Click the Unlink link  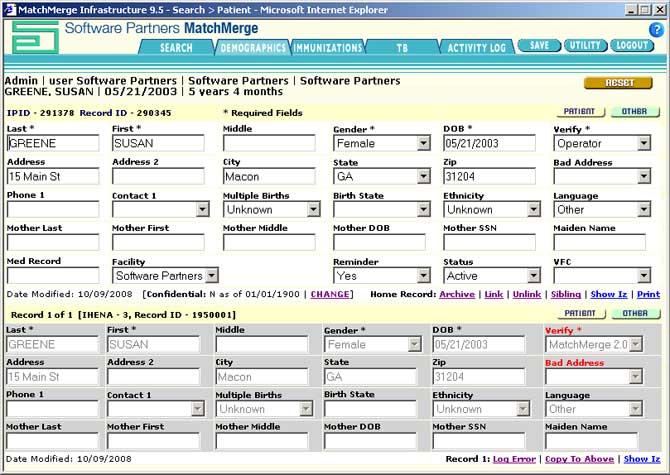[527, 294]
